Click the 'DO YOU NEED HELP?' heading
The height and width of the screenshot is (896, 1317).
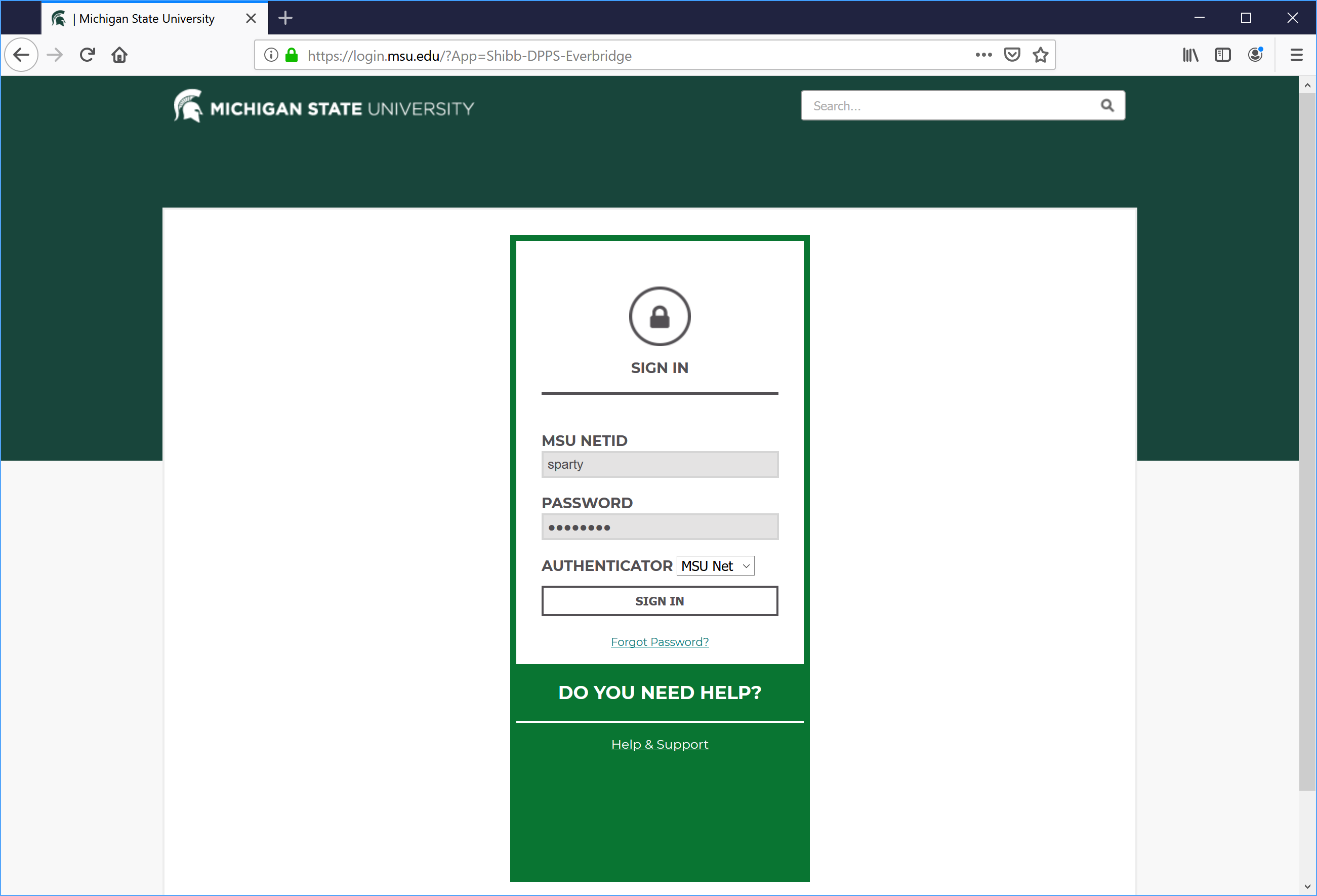point(660,693)
